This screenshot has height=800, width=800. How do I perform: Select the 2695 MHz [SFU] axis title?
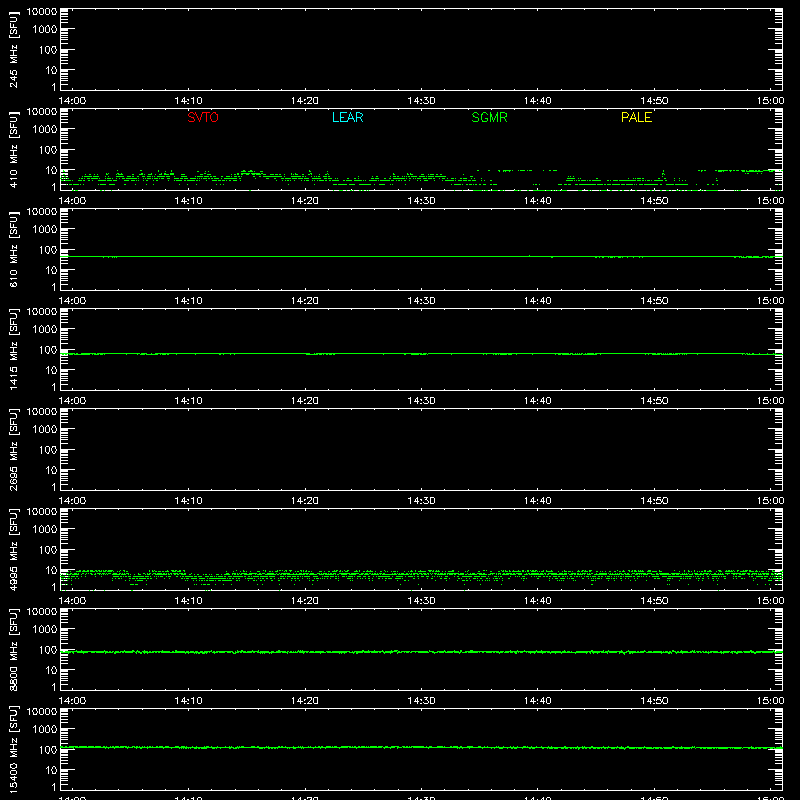13,449
